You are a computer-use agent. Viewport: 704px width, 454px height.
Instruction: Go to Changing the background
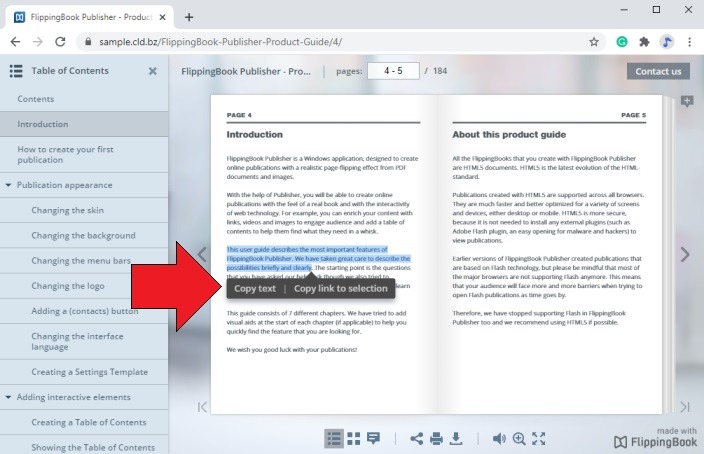coord(84,235)
